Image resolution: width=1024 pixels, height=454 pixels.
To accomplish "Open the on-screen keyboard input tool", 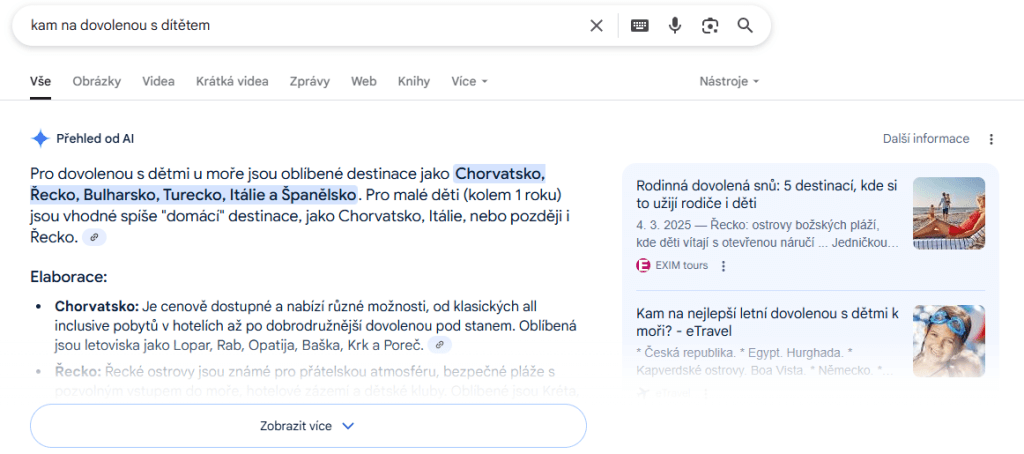I will pyautogui.click(x=640, y=25).
